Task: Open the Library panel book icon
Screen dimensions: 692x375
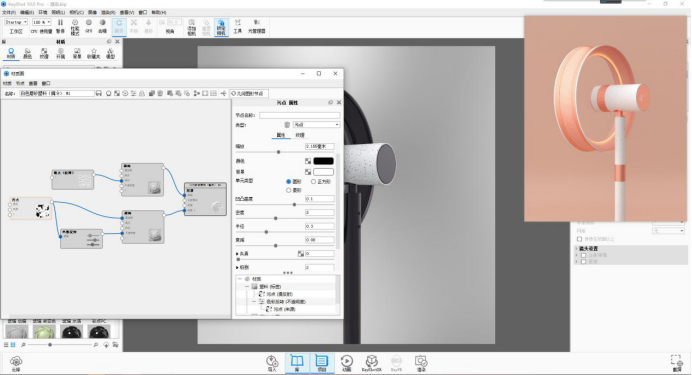Action: [297, 362]
